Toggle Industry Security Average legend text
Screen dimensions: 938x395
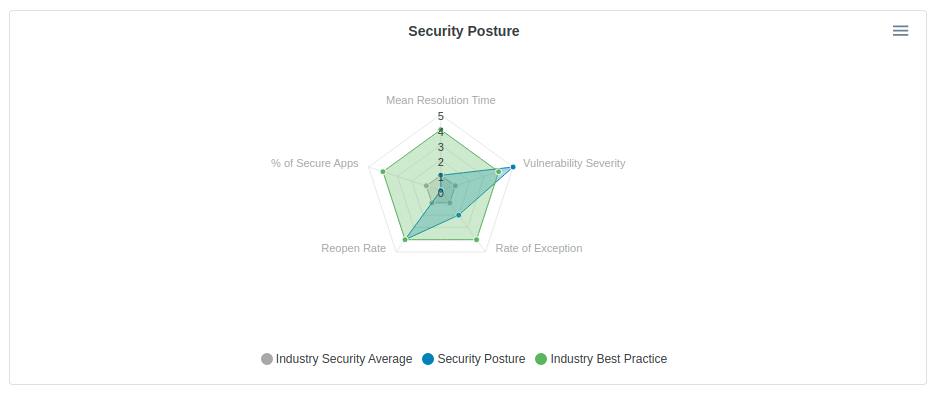coord(344,359)
